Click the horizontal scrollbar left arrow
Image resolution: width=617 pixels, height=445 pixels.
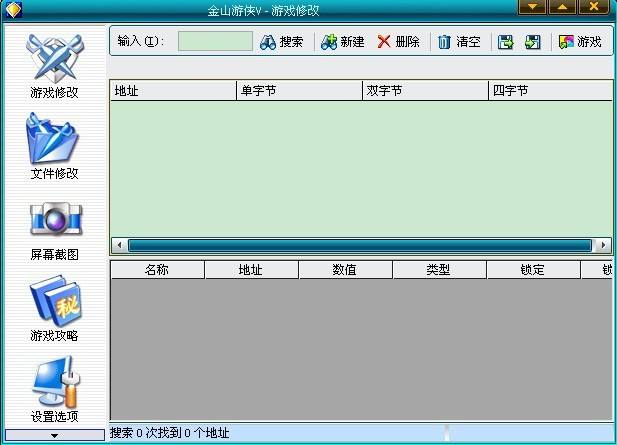pyautogui.click(x=119, y=245)
